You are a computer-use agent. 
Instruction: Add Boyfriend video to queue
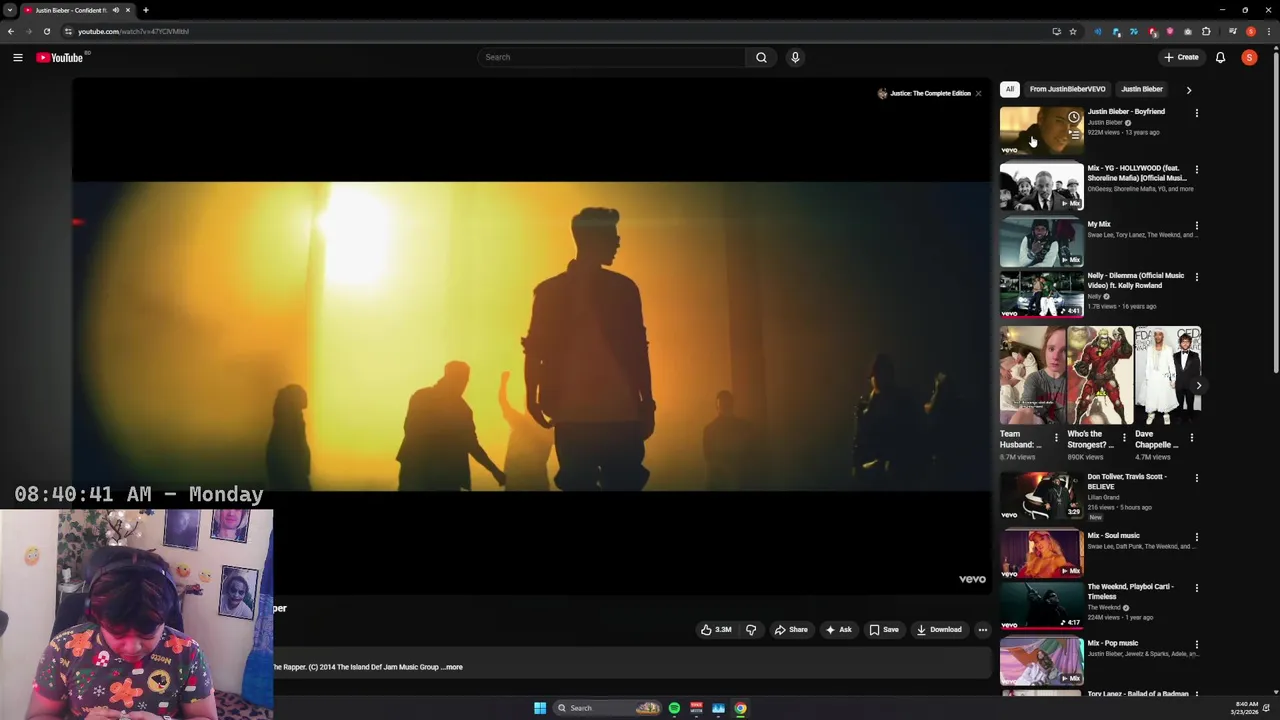tap(1073, 134)
